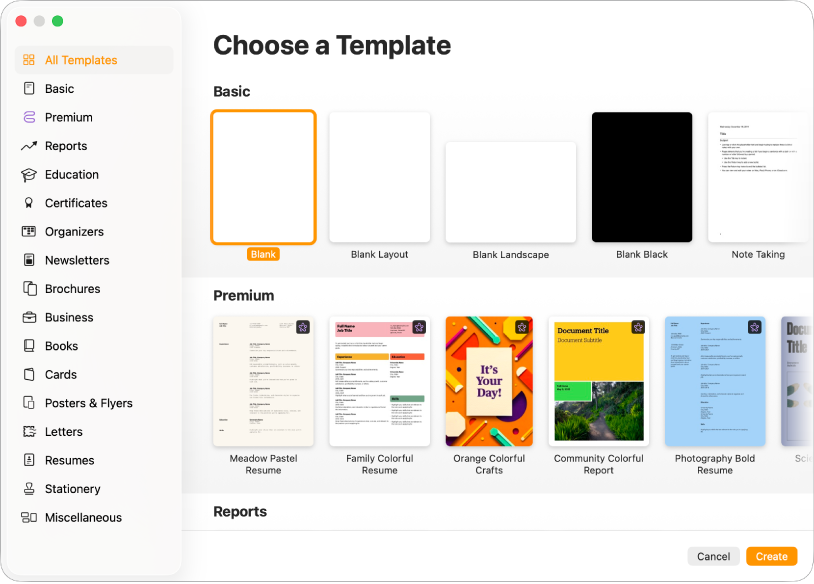The width and height of the screenshot is (814, 584).
Task: Select the Reports category icon
Action: [31, 146]
